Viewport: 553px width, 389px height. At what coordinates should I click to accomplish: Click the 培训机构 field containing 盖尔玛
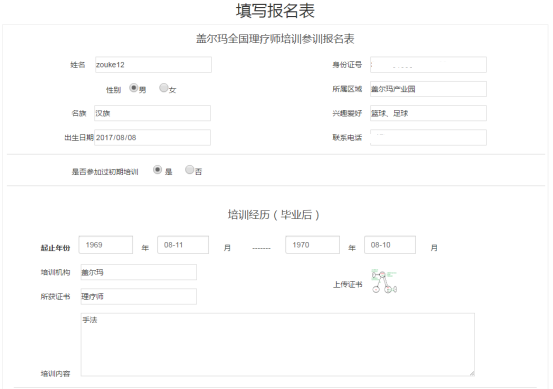coord(138,272)
